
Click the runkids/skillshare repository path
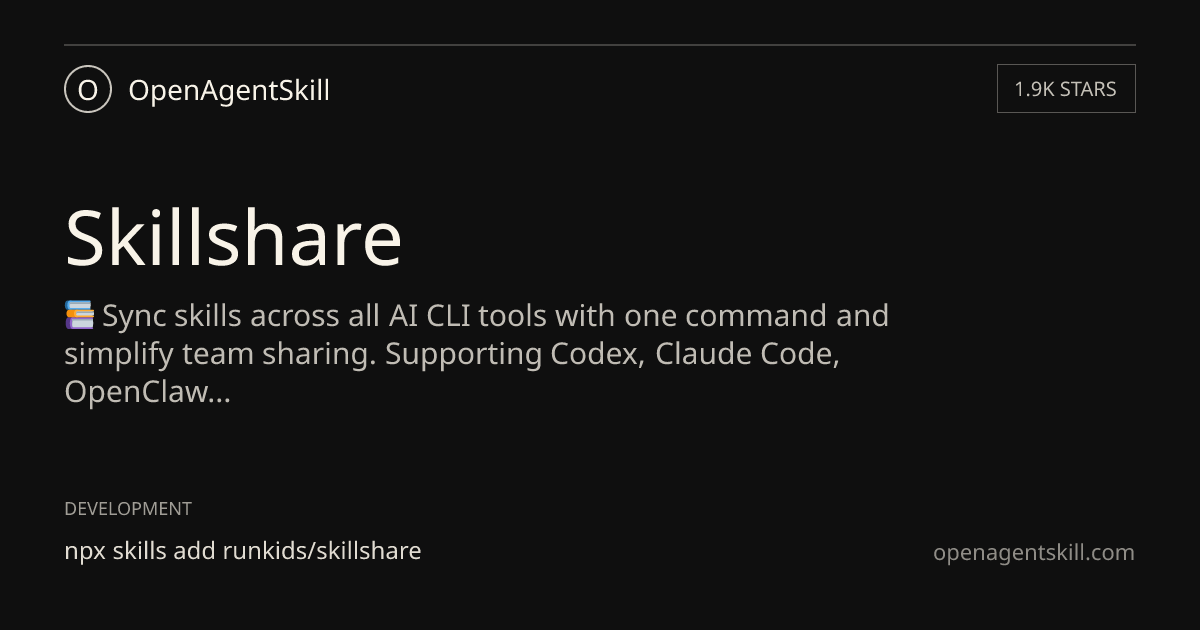322,550
